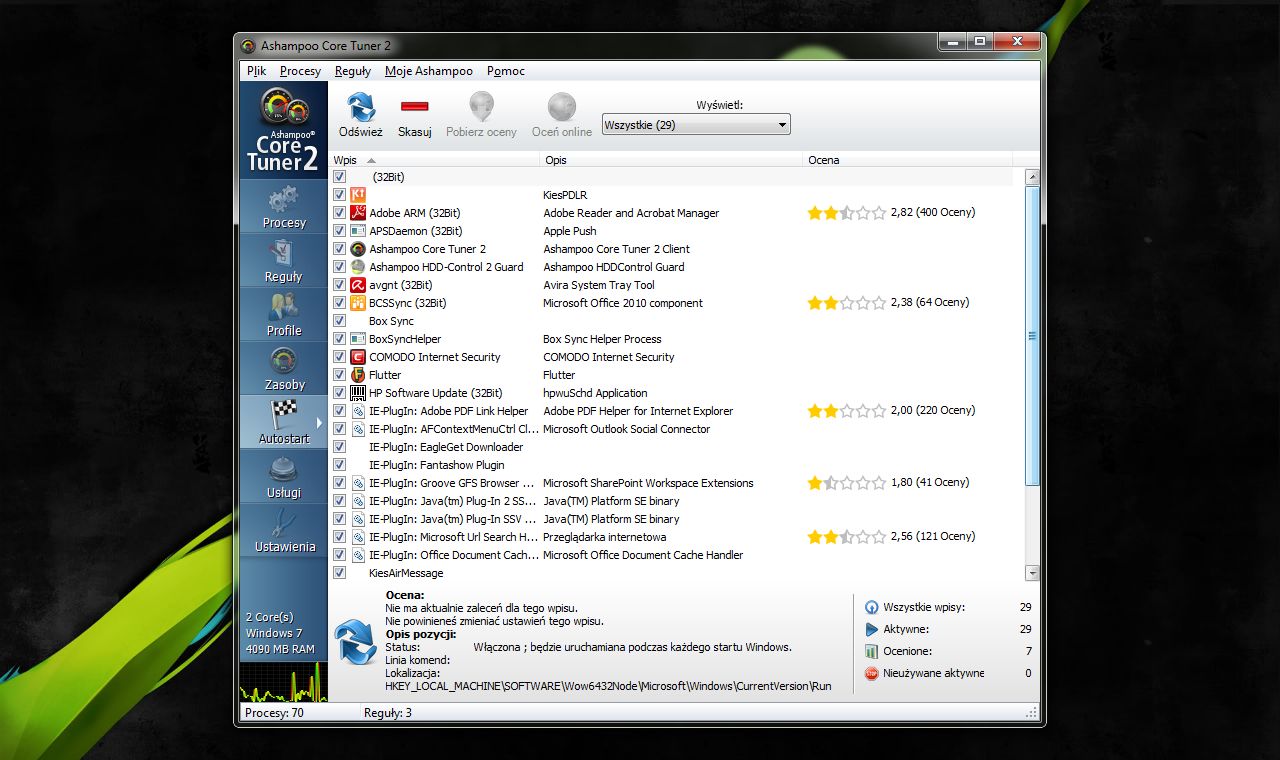Click the Procesy: 70 status bar entry
Viewport: 1280px width, 760px height.
tap(275, 713)
